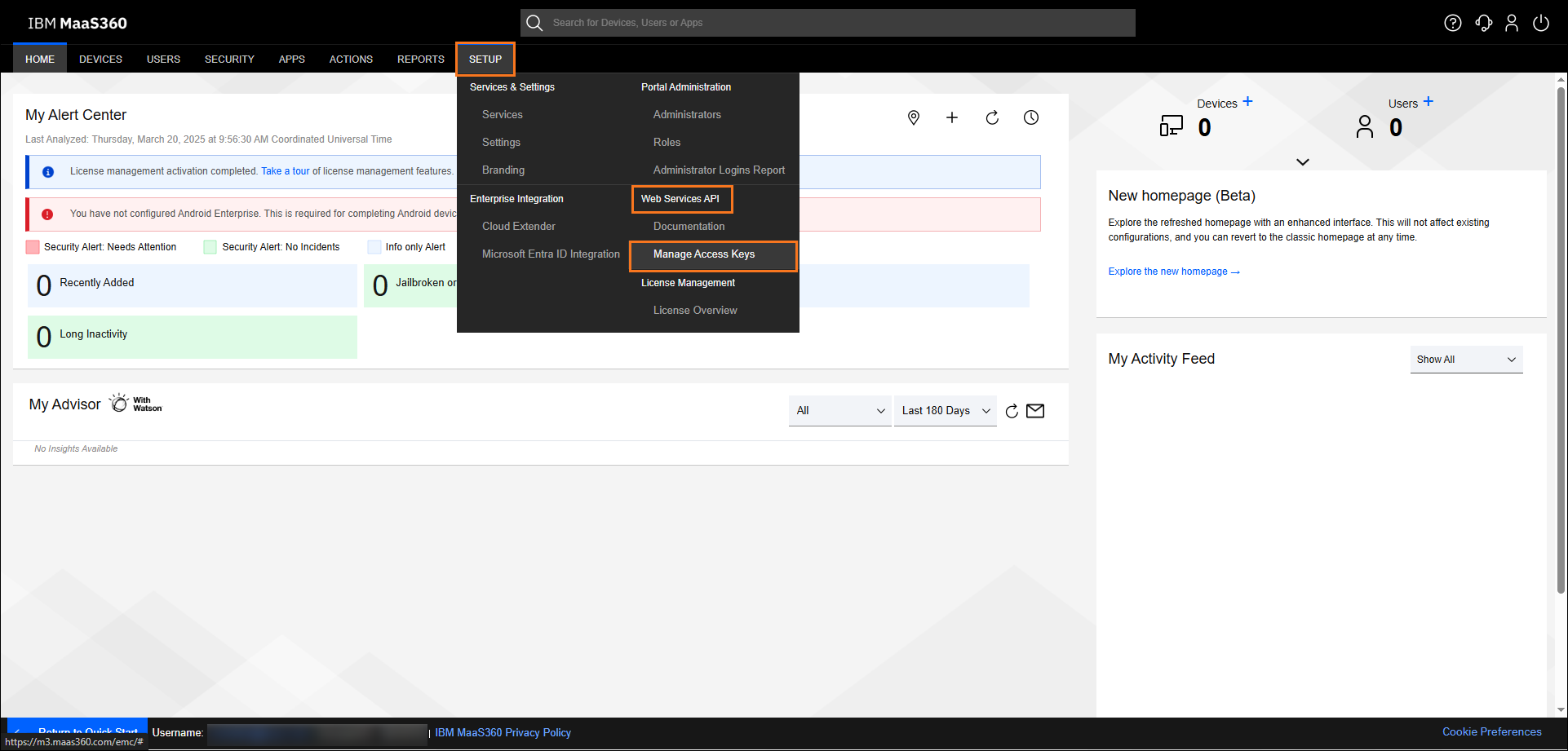Click the IBM MaaS360 logo

click(78, 23)
